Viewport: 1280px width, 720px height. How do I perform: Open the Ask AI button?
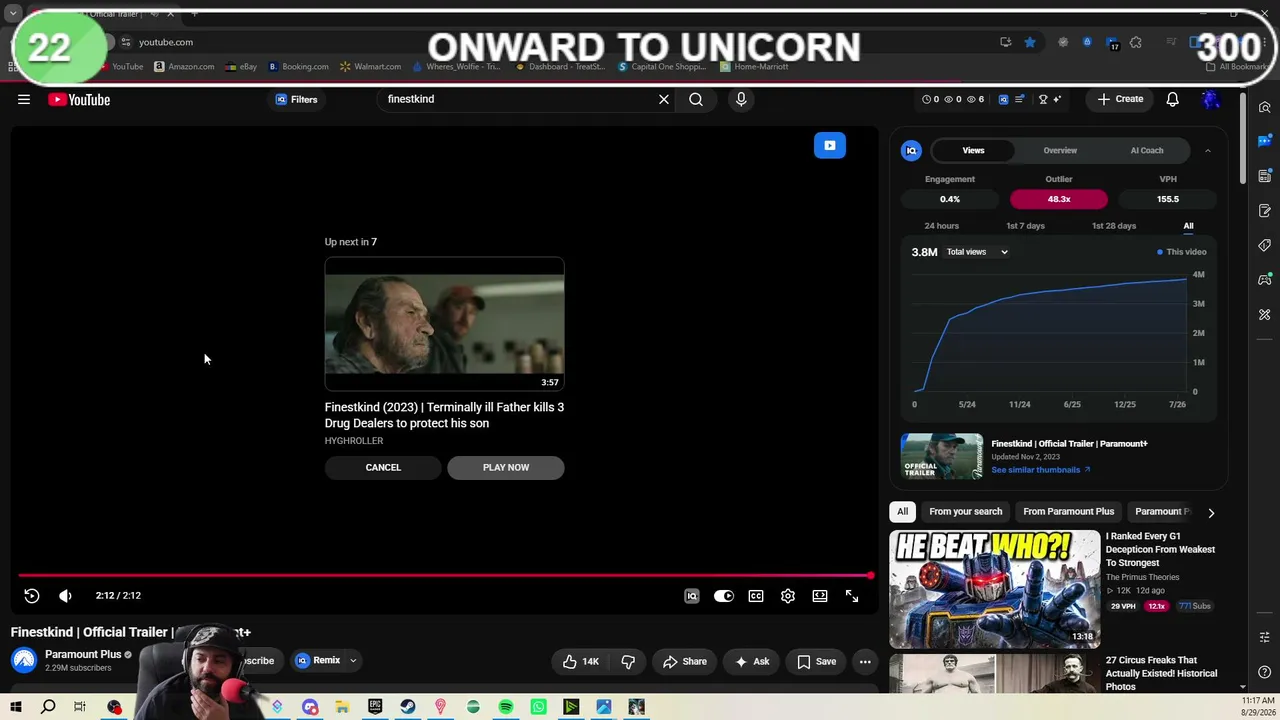pyautogui.click(x=752, y=661)
